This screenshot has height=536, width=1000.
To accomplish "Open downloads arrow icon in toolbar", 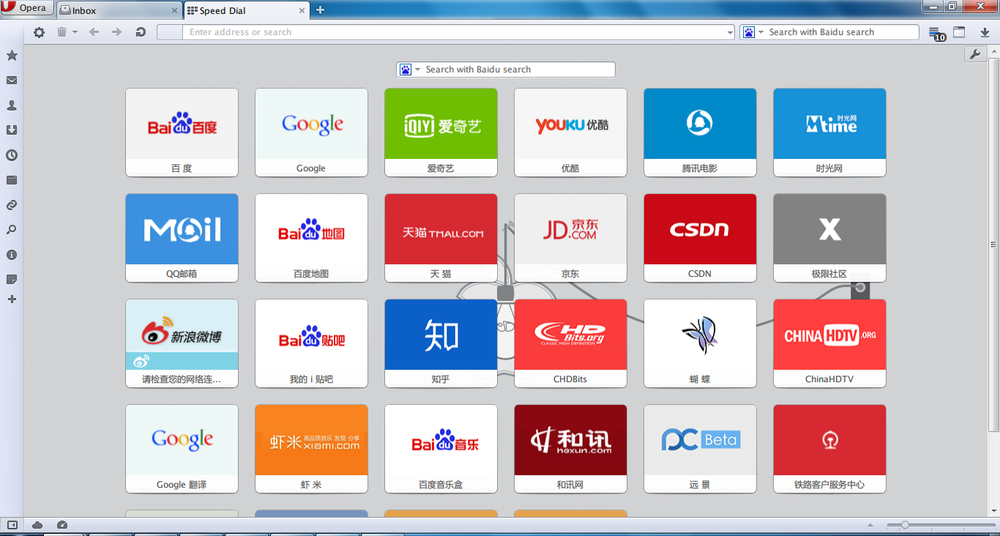I will click(x=985, y=32).
